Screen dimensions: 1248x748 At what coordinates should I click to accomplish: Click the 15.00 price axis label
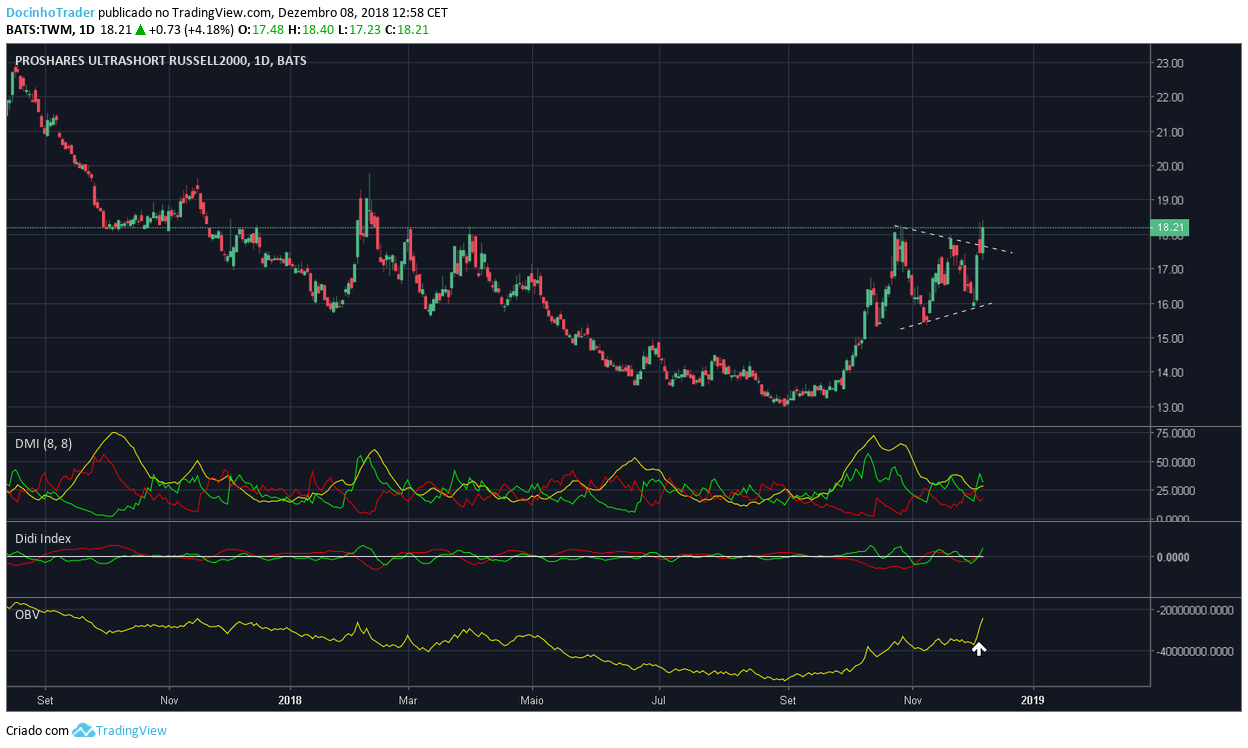pos(1170,338)
